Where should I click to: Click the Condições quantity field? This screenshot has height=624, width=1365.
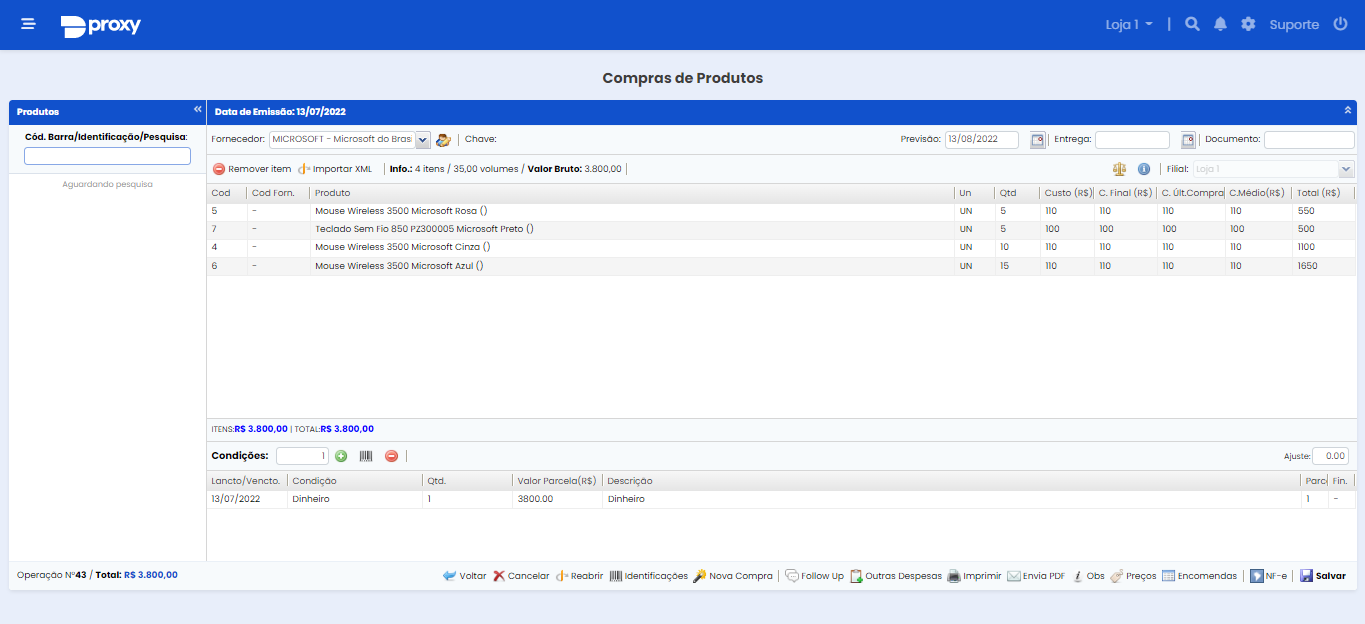pyautogui.click(x=302, y=456)
